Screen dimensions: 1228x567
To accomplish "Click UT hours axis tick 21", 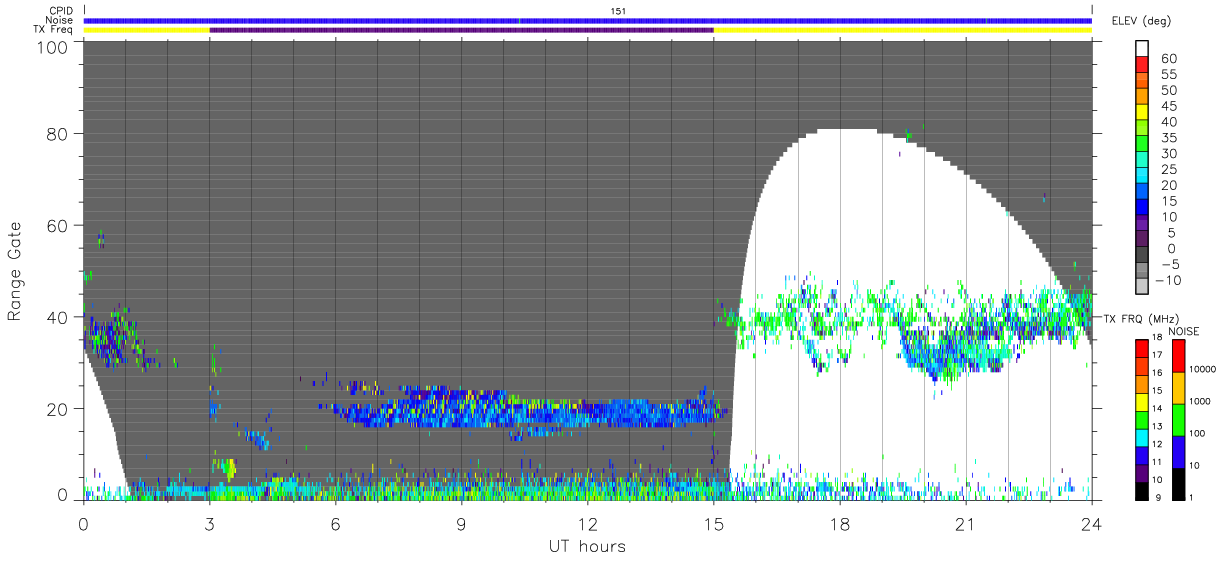I will 965,523.
